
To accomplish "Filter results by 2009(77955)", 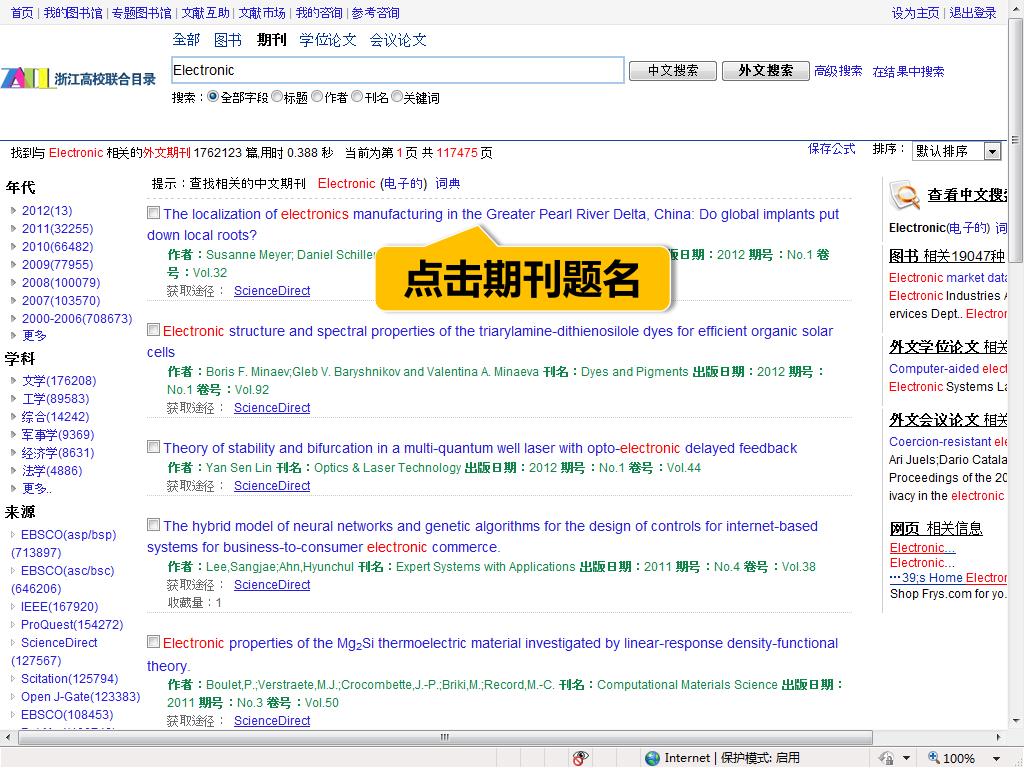I will click(x=57, y=264).
